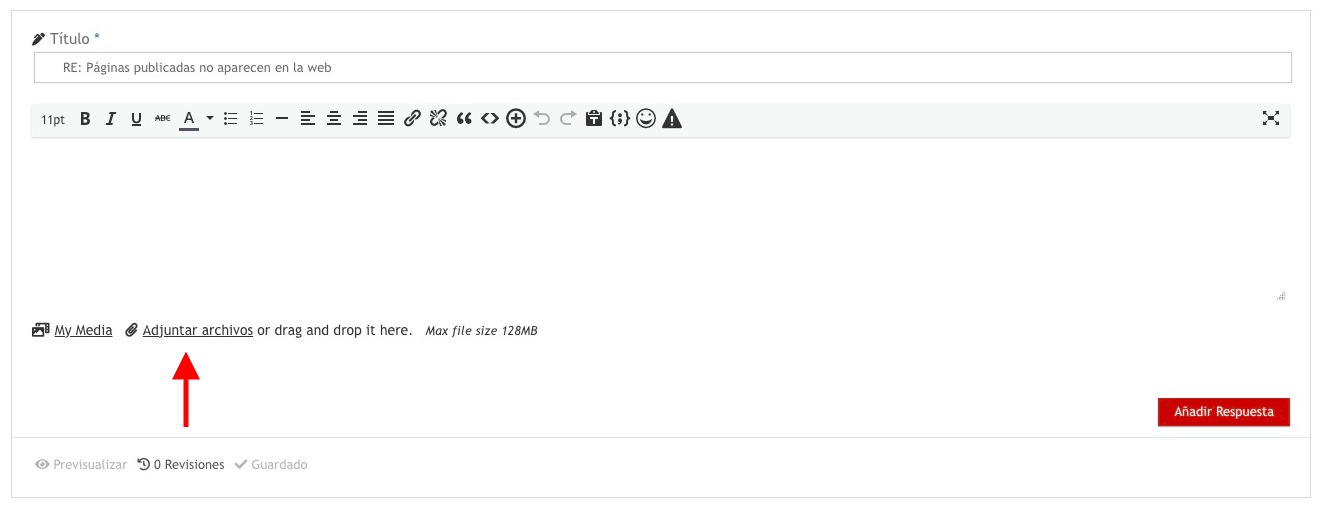Image resolution: width=1324 pixels, height=521 pixels.
Task: Remove link with broken chain icon
Action: tap(438, 119)
